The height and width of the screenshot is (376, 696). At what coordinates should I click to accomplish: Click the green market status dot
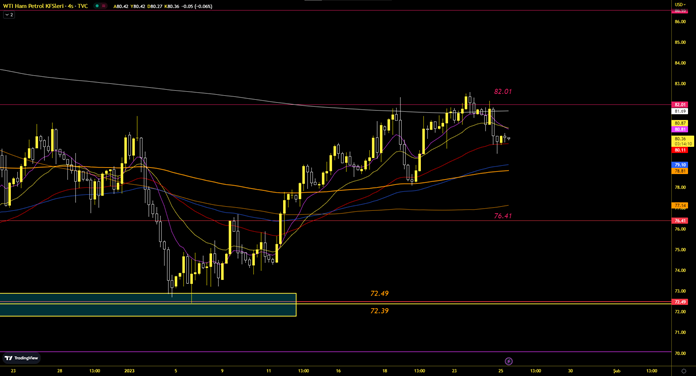pos(97,6)
